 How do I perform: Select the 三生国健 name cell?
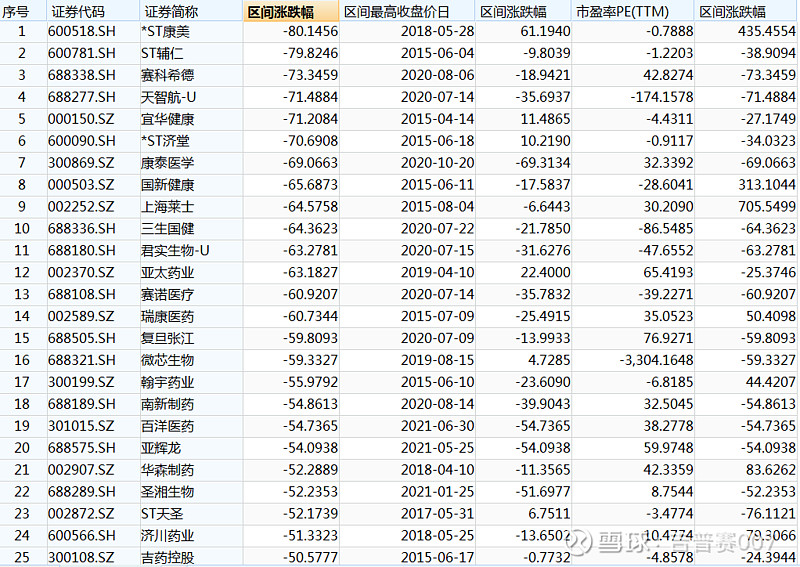pyautogui.click(x=167, y=229)
